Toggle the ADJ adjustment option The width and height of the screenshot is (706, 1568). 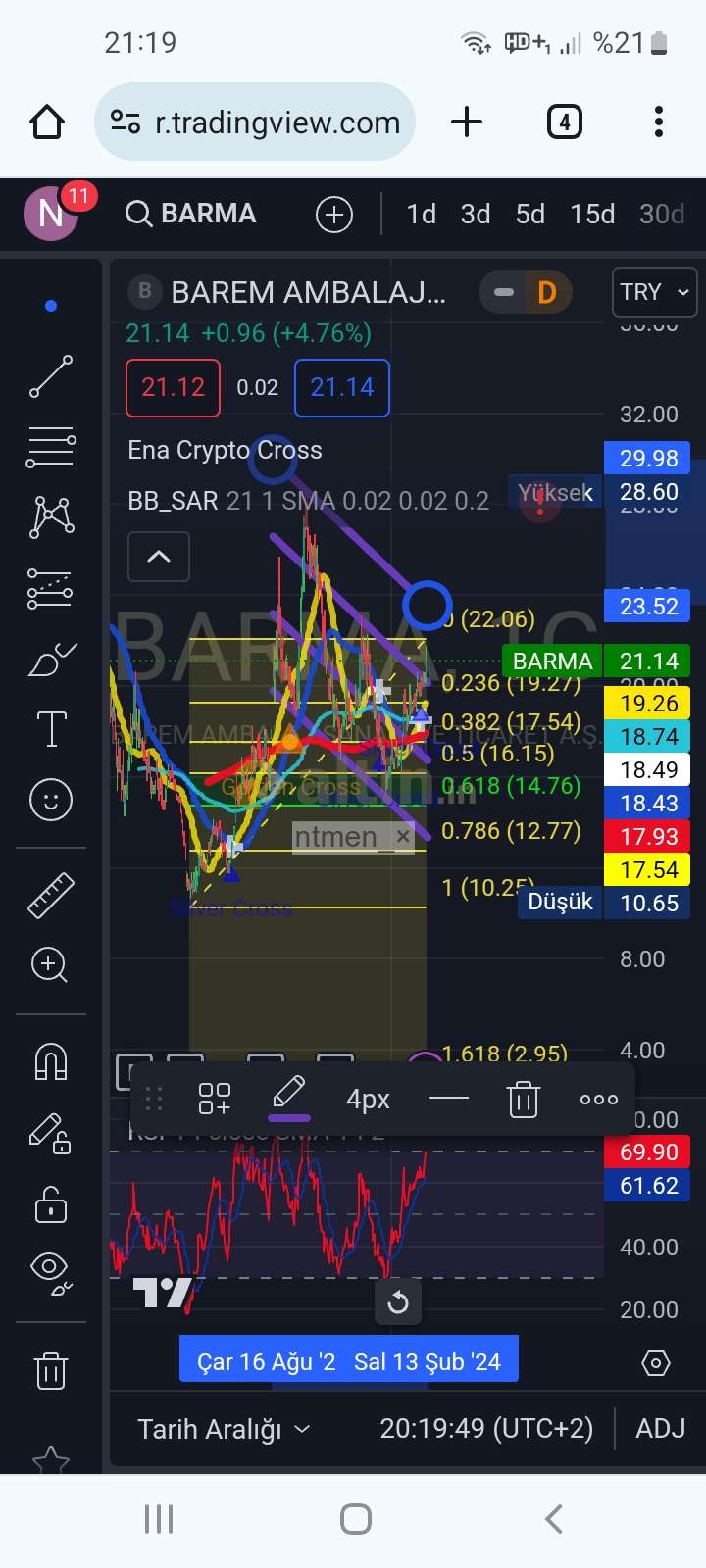pyautogui.click(x=660, y=1429)
